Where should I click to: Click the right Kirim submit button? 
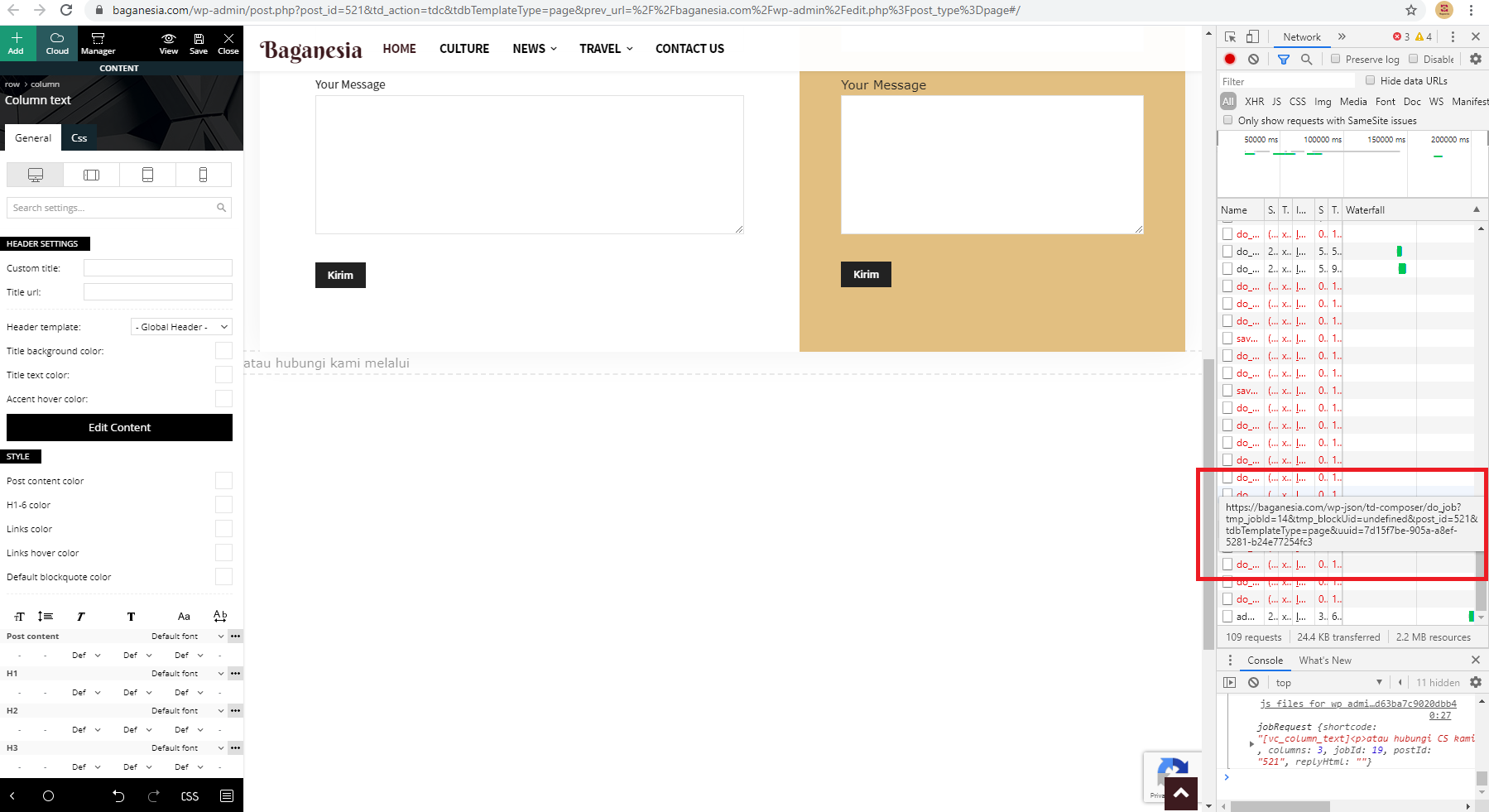(x=866, y=275)
